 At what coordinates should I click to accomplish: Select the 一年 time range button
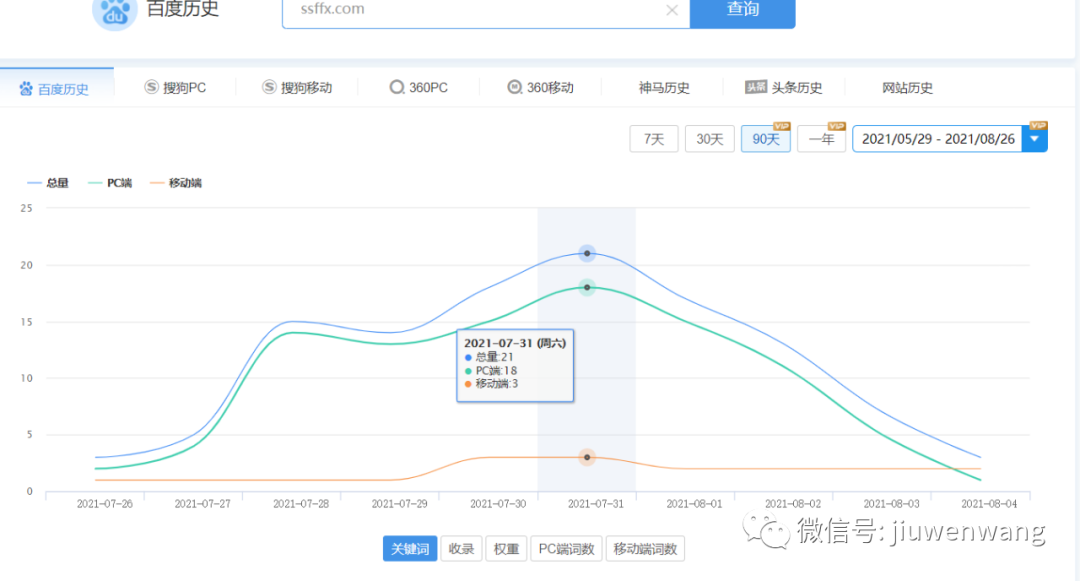pos(822,139)
